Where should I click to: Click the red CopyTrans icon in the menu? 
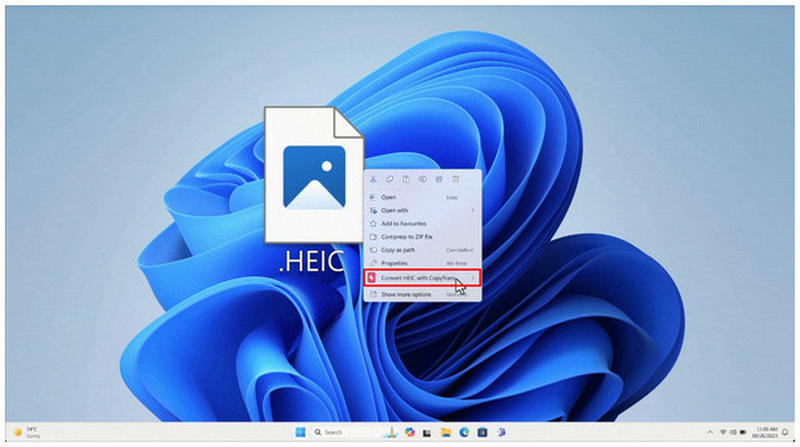coord(372,278)
